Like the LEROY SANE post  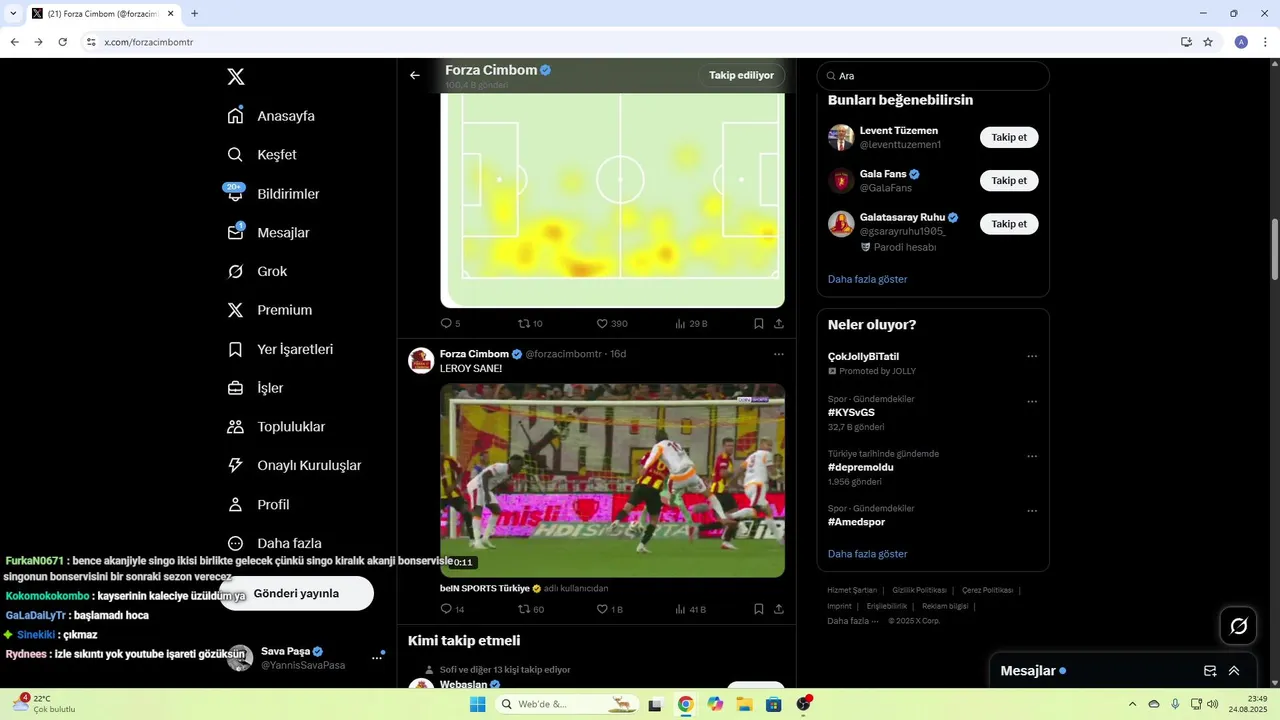pyautogui.click(x=602, y=609)
